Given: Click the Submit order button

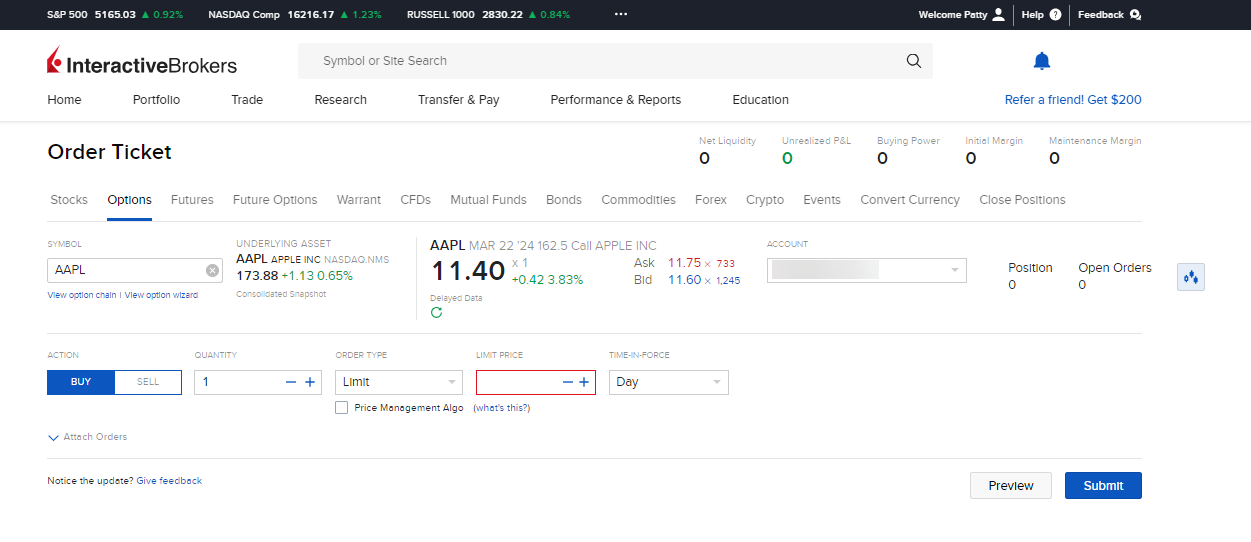Looking at the screenshot, I should 1103,485.
